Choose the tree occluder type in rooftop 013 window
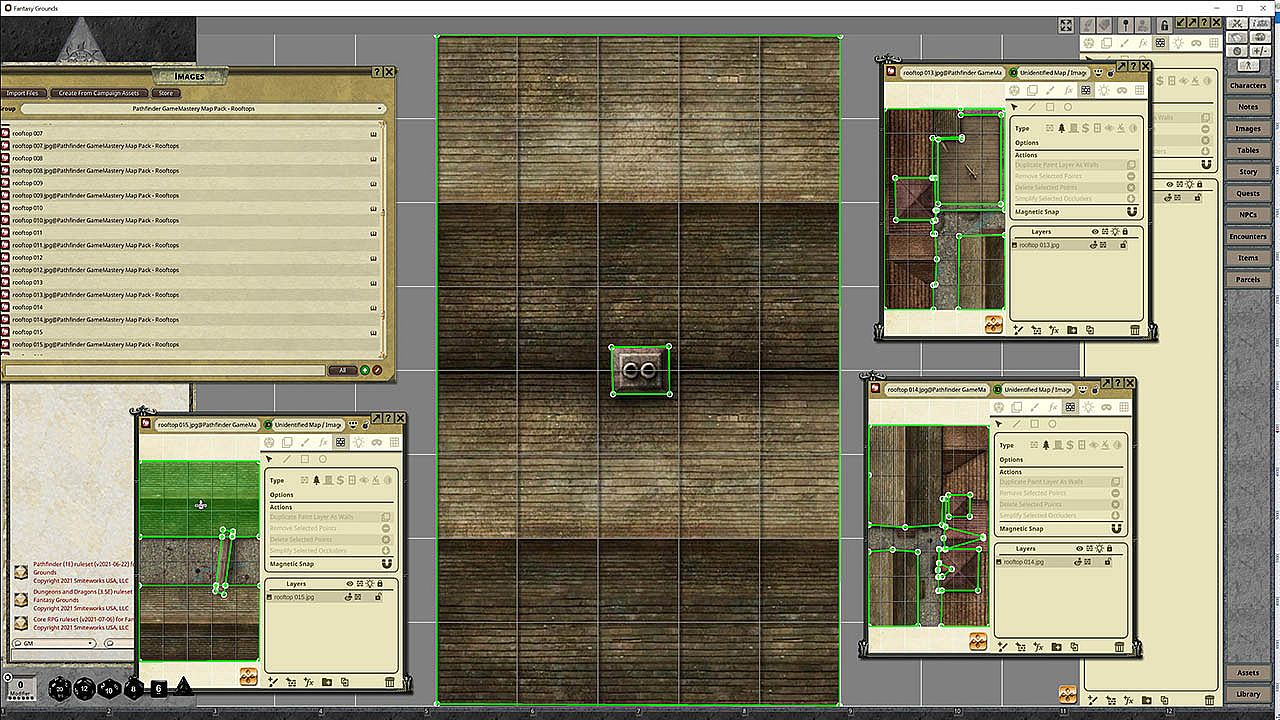This screenshot has width=1280, height=720. pyautogui.click(x=1062, y=128)
